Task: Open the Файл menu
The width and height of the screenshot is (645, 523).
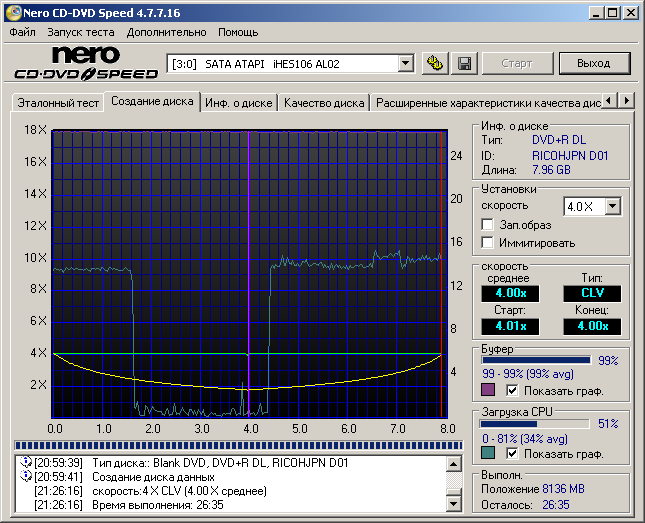Action: click(22, 32)
